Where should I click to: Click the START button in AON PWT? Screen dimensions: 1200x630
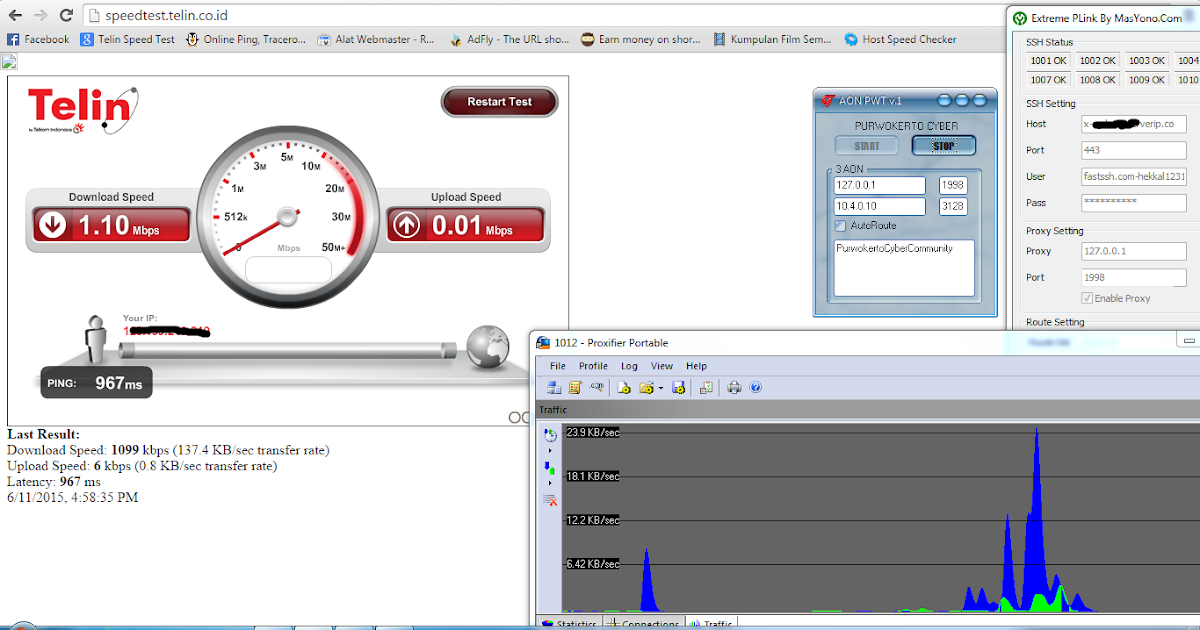point(867,146)
